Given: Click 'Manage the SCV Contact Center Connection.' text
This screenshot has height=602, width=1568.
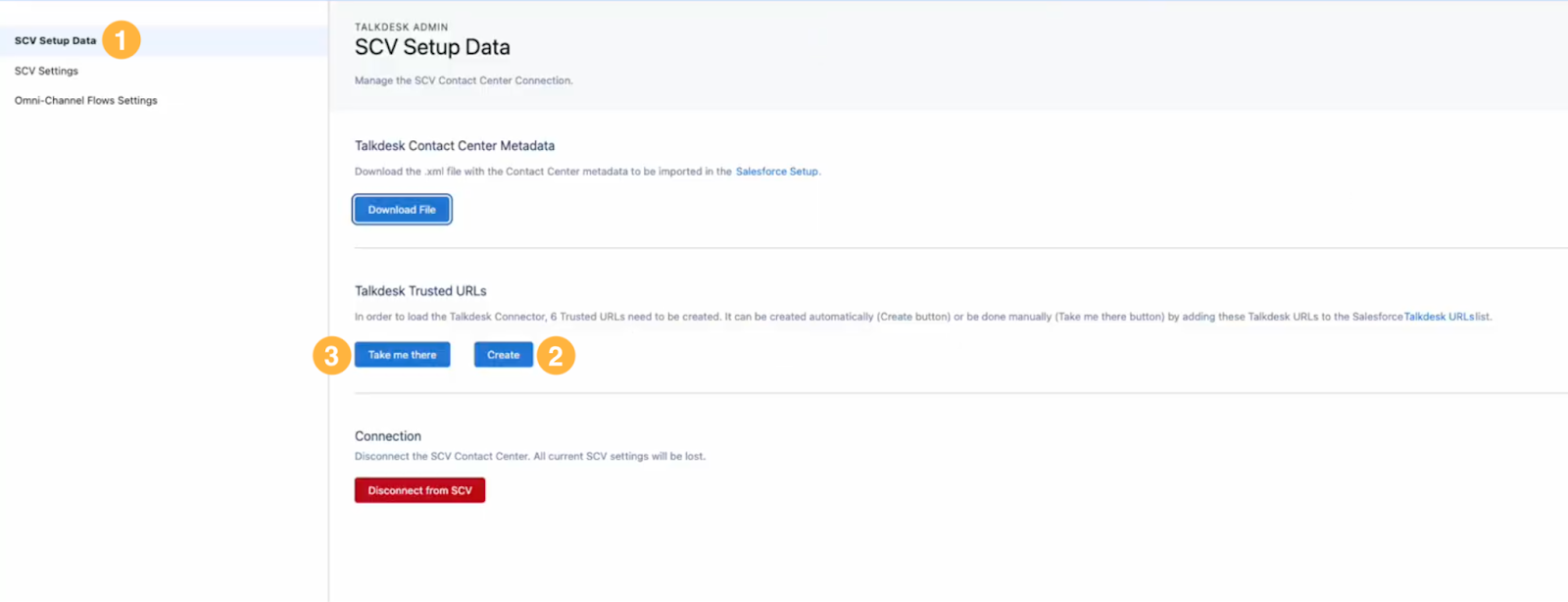Looking at the screenshot, I should 464,80.
